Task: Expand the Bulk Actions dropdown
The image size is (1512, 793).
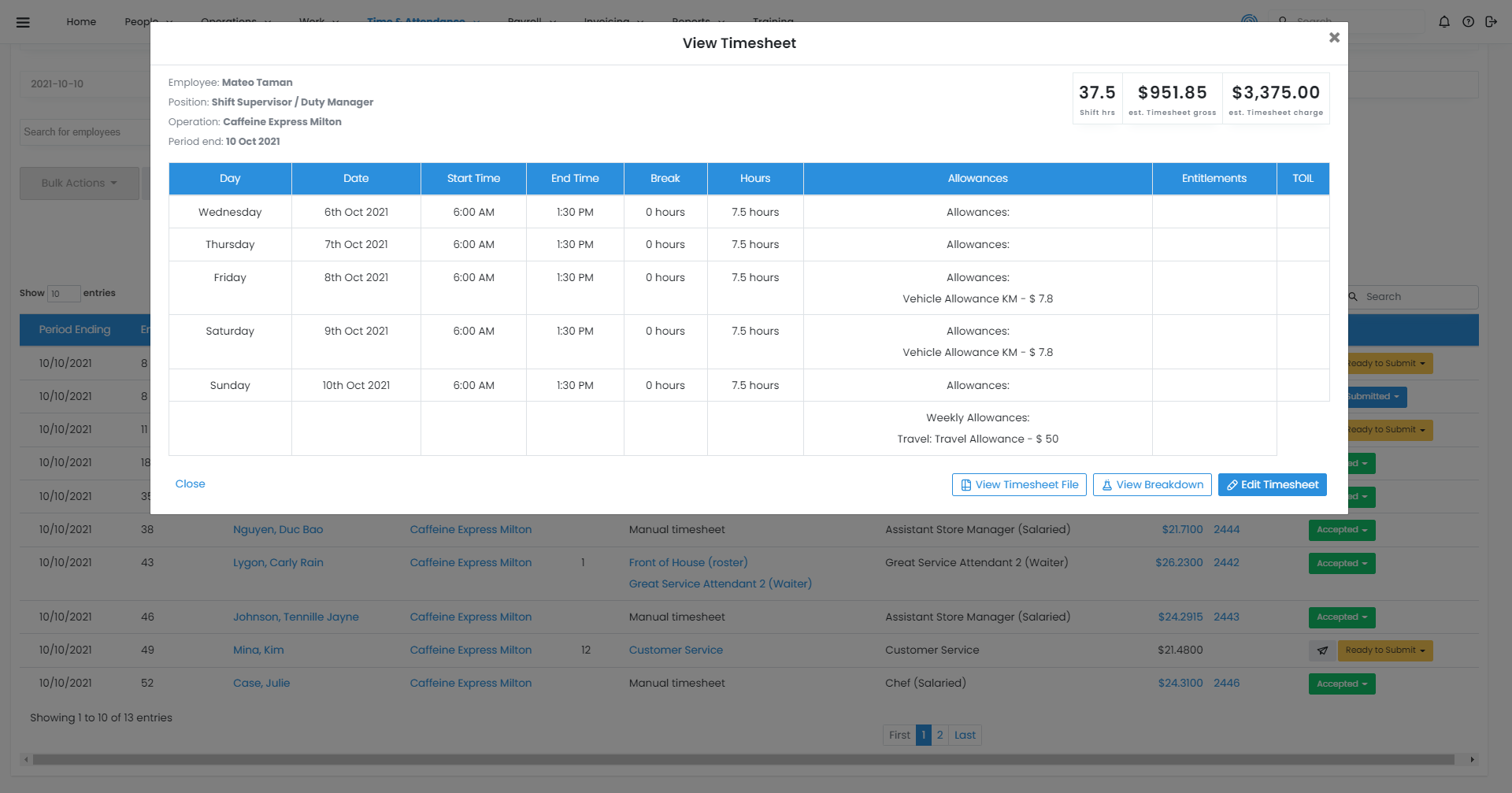Action: coord(79,183)
